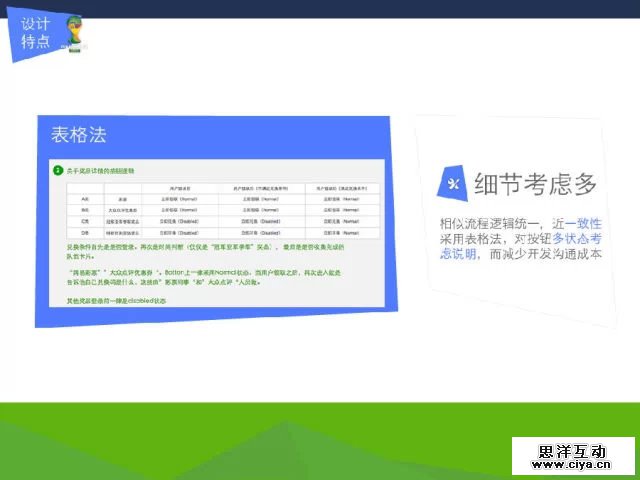Click the table thumbnail inside the blue card
Screen dimensions: 640x480
tap(223, 211)
